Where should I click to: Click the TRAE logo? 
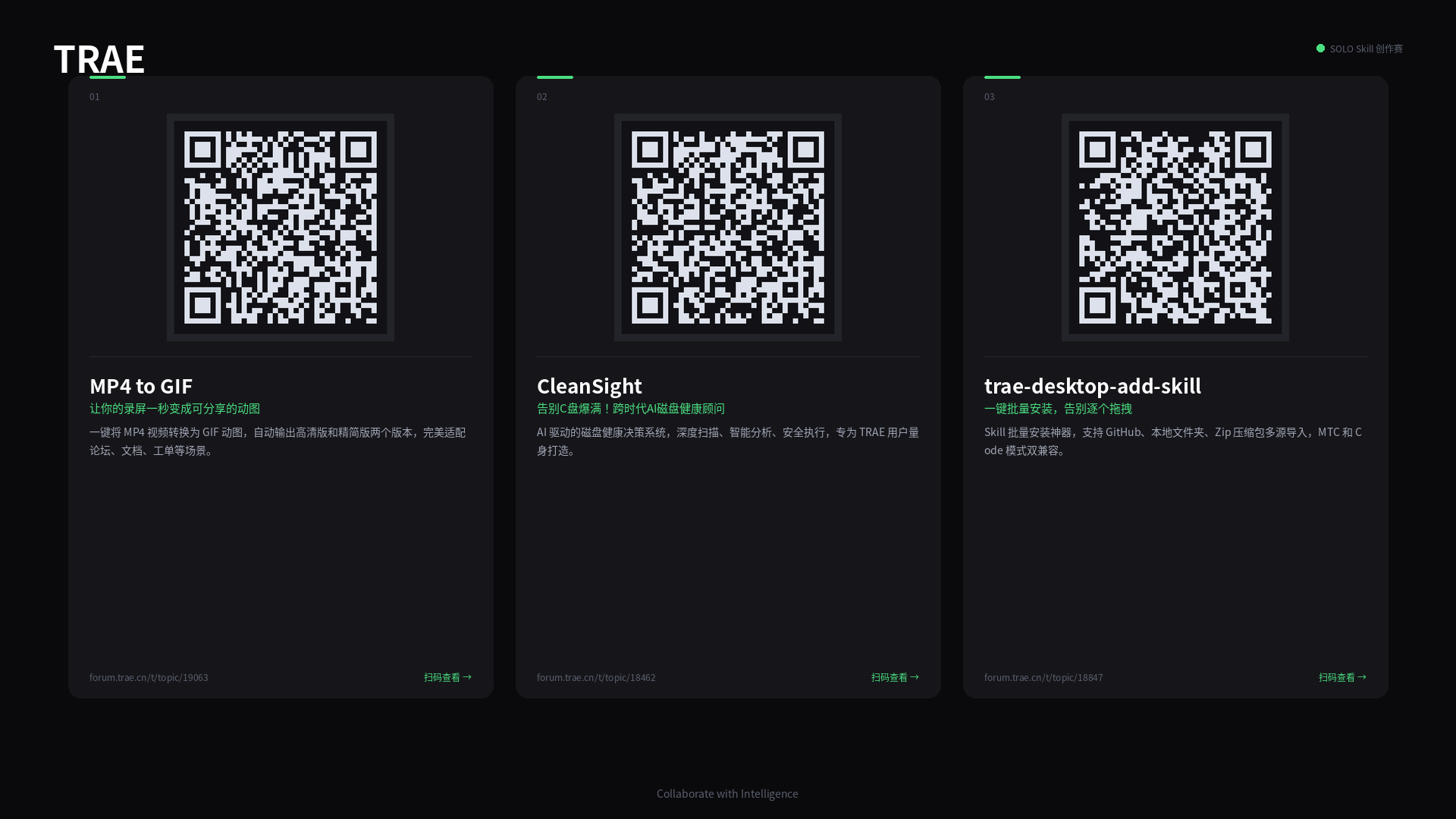point(99,58)
